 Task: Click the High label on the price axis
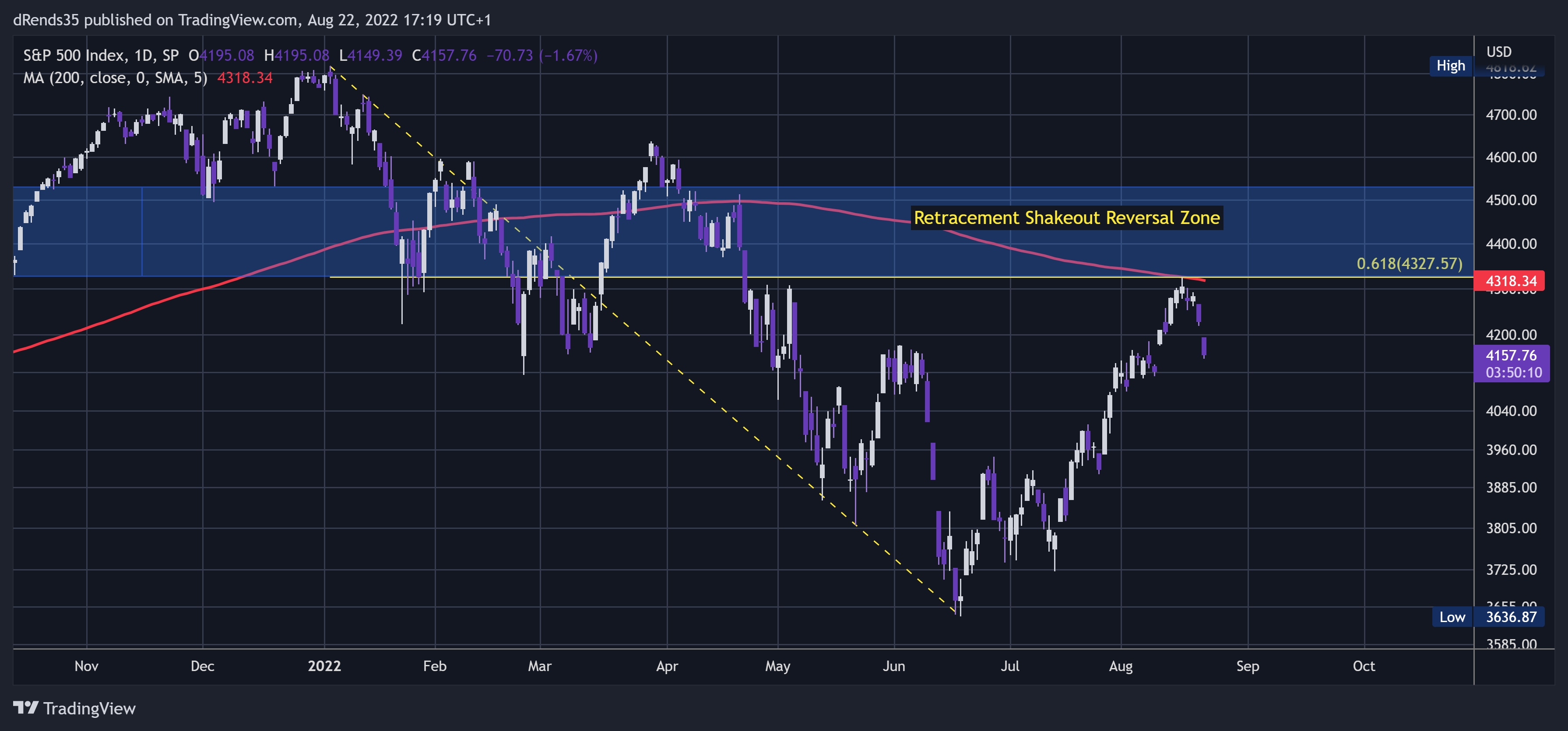tap(1451, 66)
